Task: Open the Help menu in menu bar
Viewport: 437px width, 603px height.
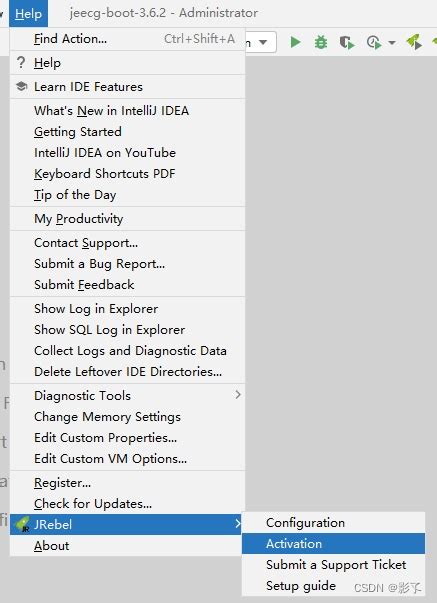Action: 28,13
